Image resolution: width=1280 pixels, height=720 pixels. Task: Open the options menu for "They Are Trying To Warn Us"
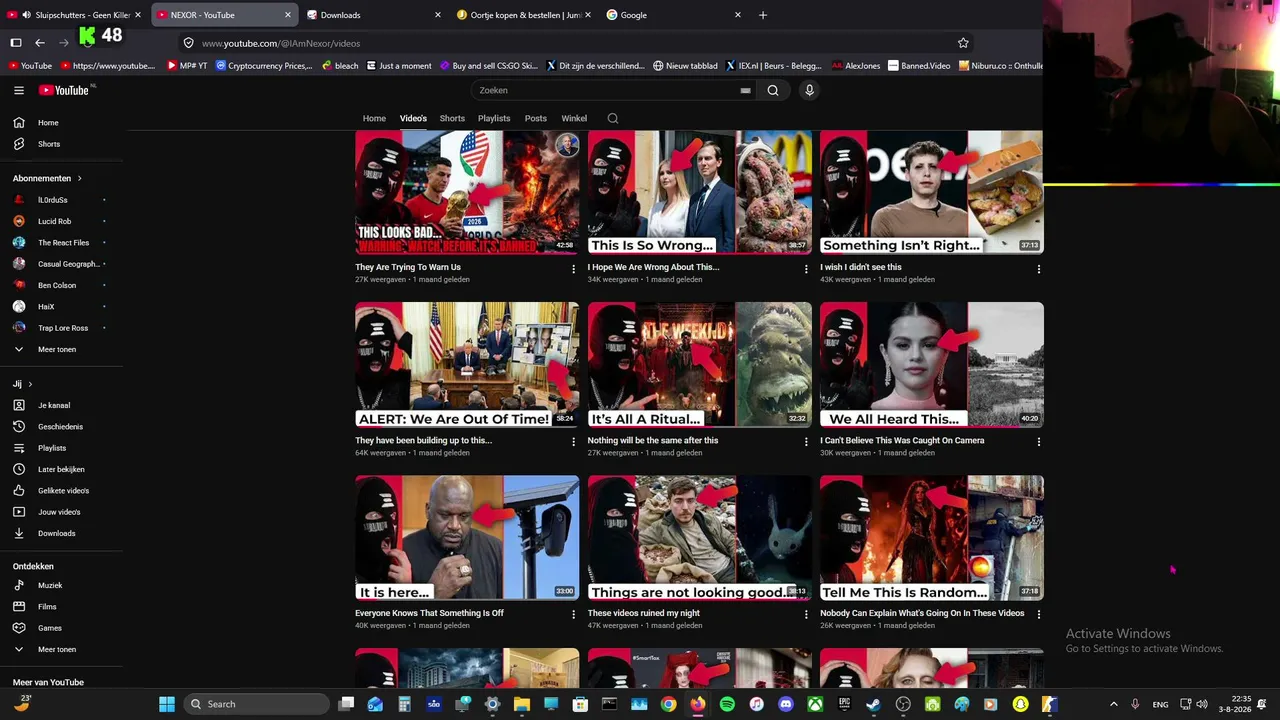(573, 269)
